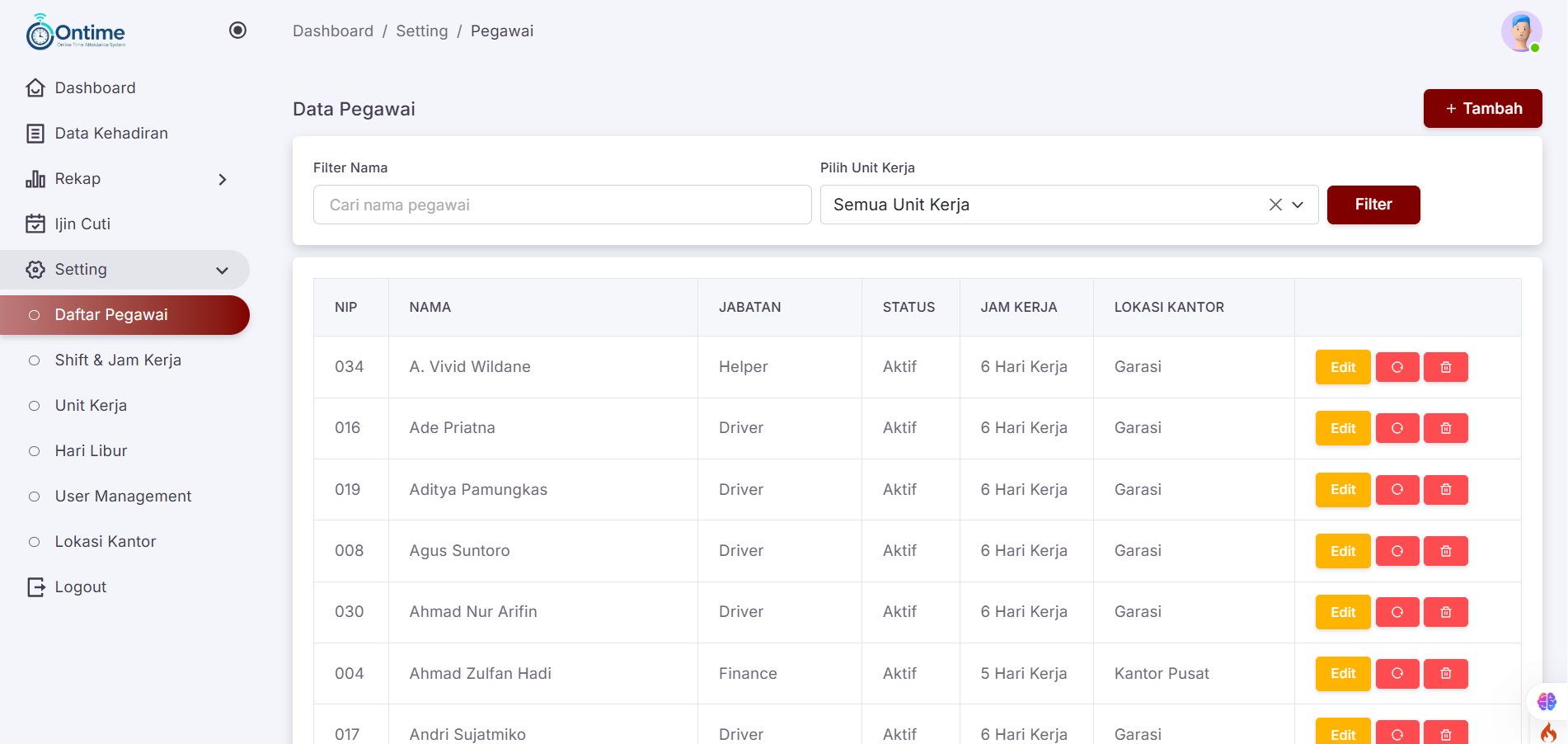
Task: Clear the Semua Unit Kerja selection
Action: (1275, 205)
